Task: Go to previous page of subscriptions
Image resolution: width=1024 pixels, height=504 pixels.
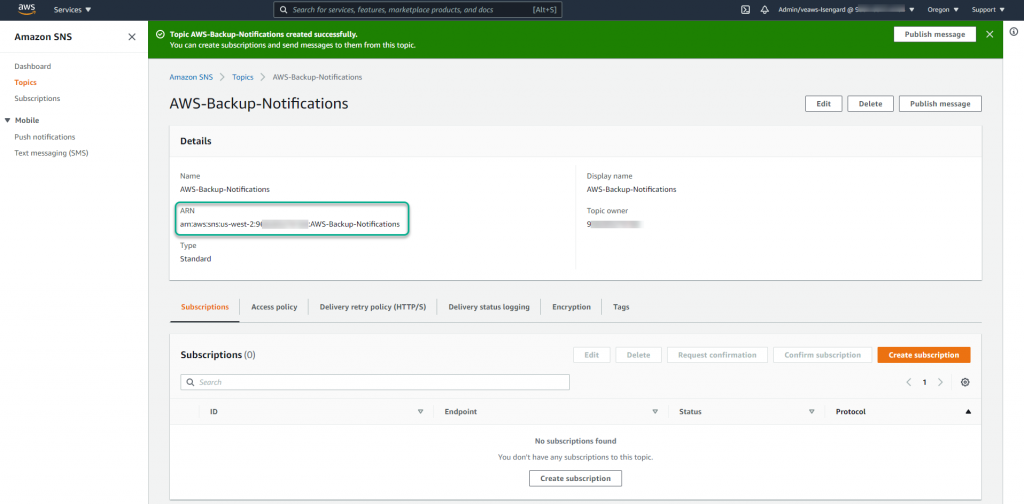Action: (909, 382)
